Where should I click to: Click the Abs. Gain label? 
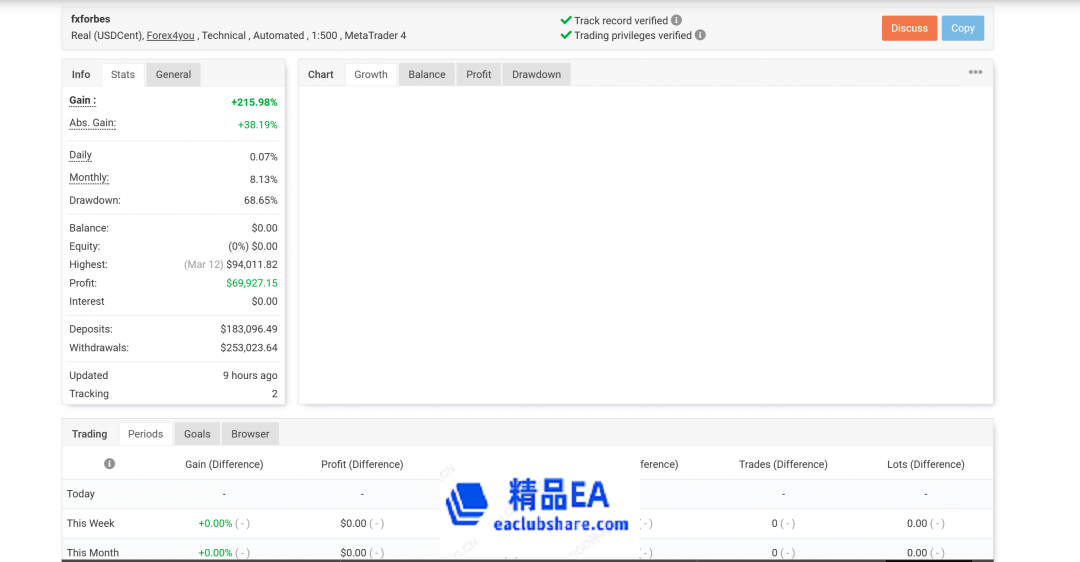click(x=92, y=123)
